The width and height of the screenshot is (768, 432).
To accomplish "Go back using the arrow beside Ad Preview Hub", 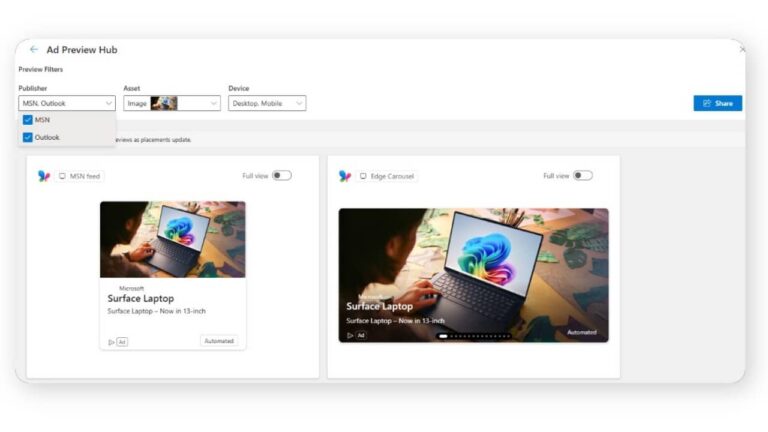I will click(34, 49).
